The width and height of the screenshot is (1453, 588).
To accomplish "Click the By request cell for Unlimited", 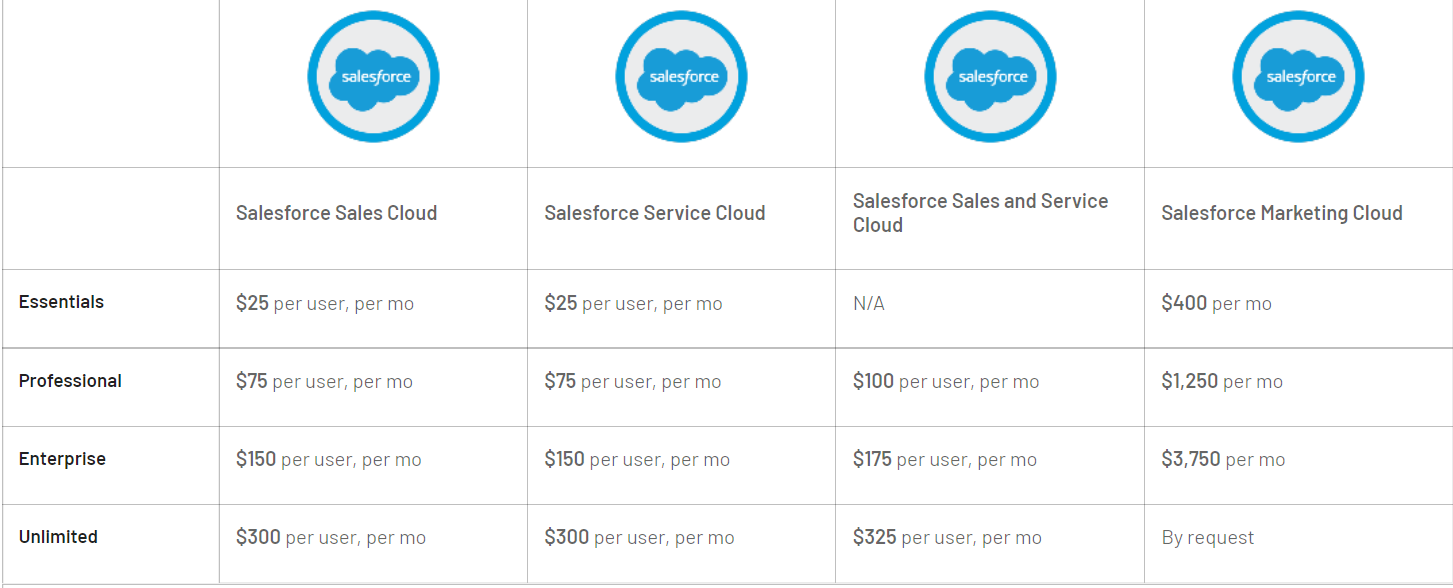I will click(x=1207, y=537).
